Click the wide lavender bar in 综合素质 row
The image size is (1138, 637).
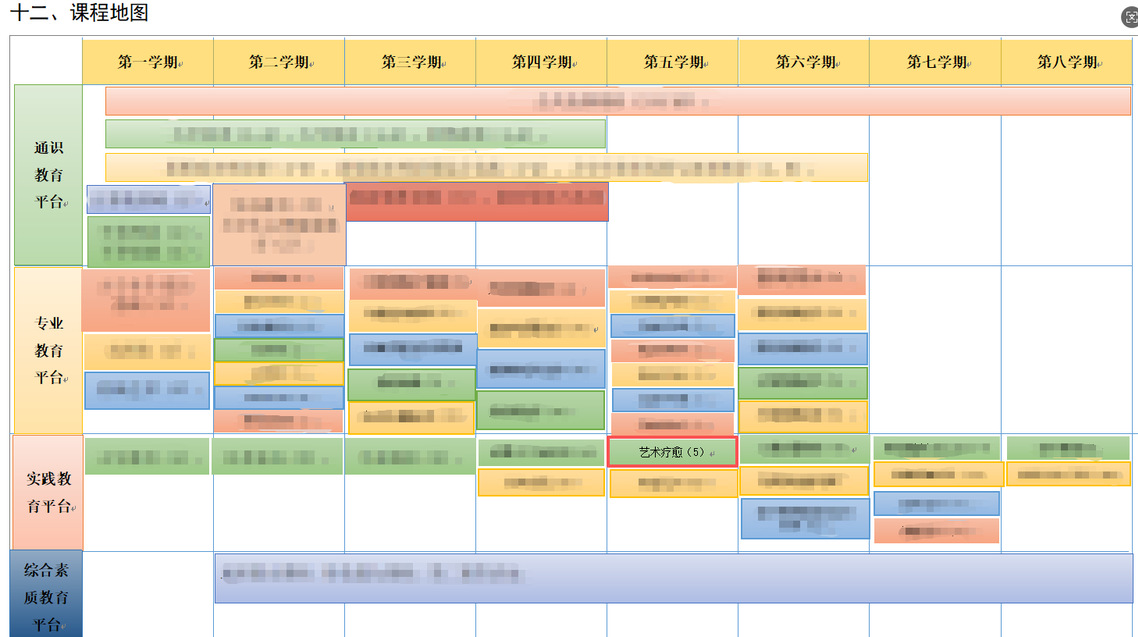673,578
